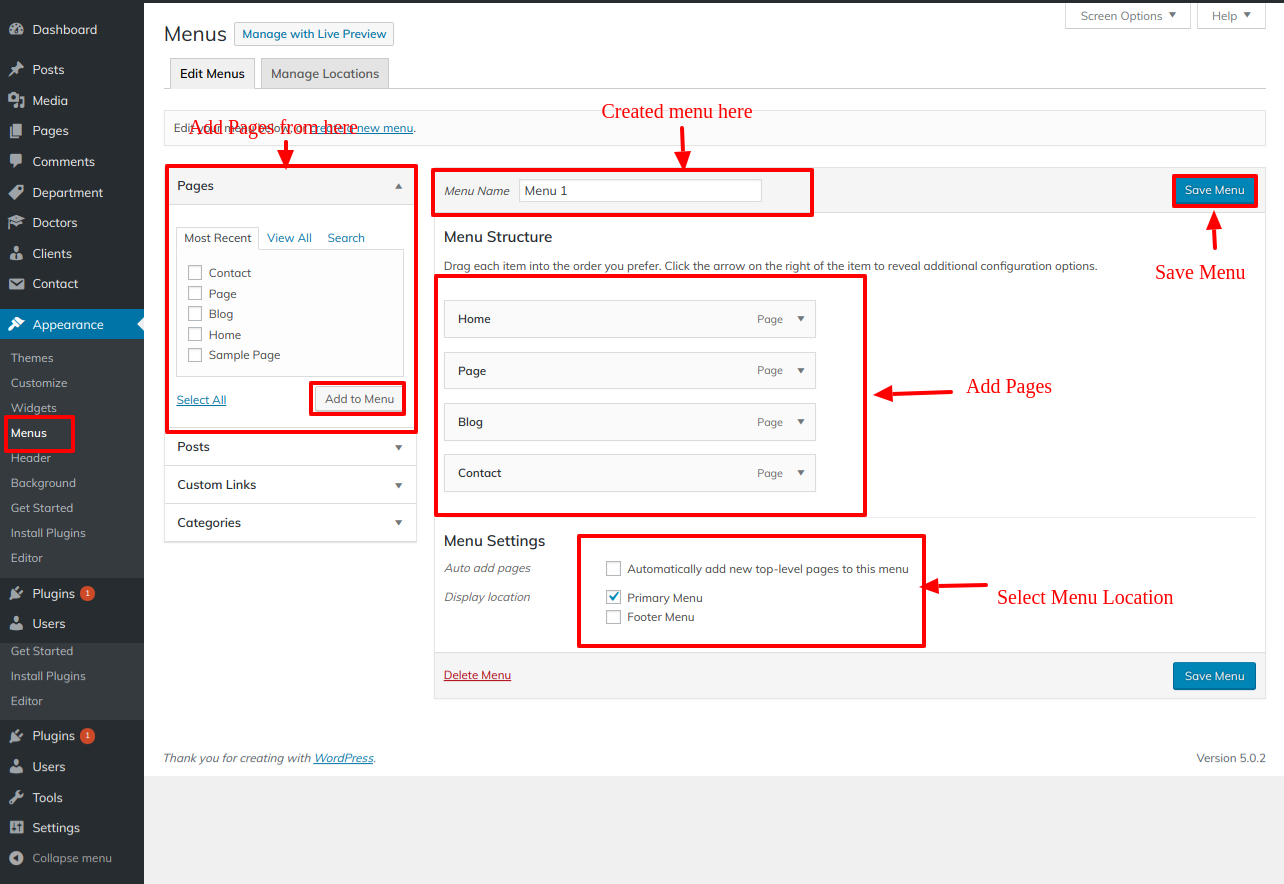Open the View All pages tab
This screenshot has height=884, width=1284.
(289, 238)
